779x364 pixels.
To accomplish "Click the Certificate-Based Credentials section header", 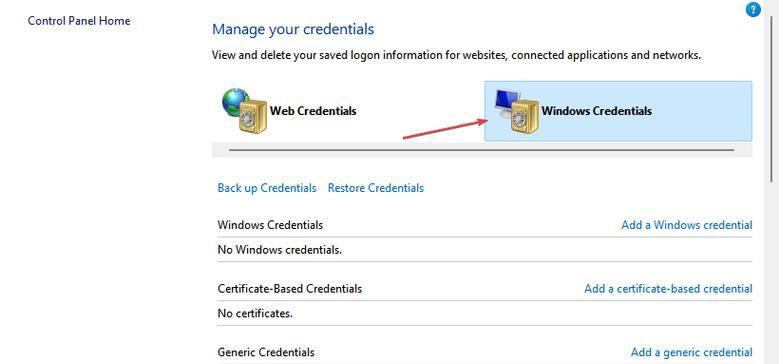I will (290, 289).
